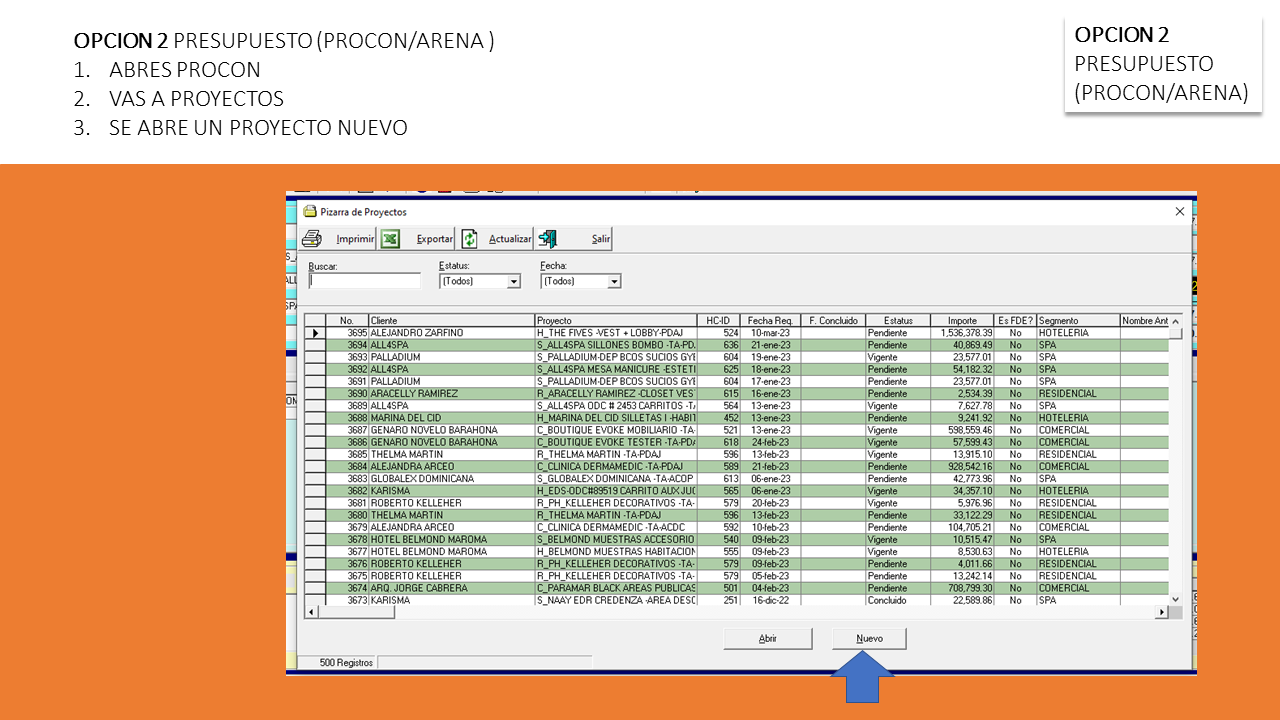This screenshot has width=1280, height=720.
Task: Select the row marker arrow of project 3695
Action: (315, 333)
